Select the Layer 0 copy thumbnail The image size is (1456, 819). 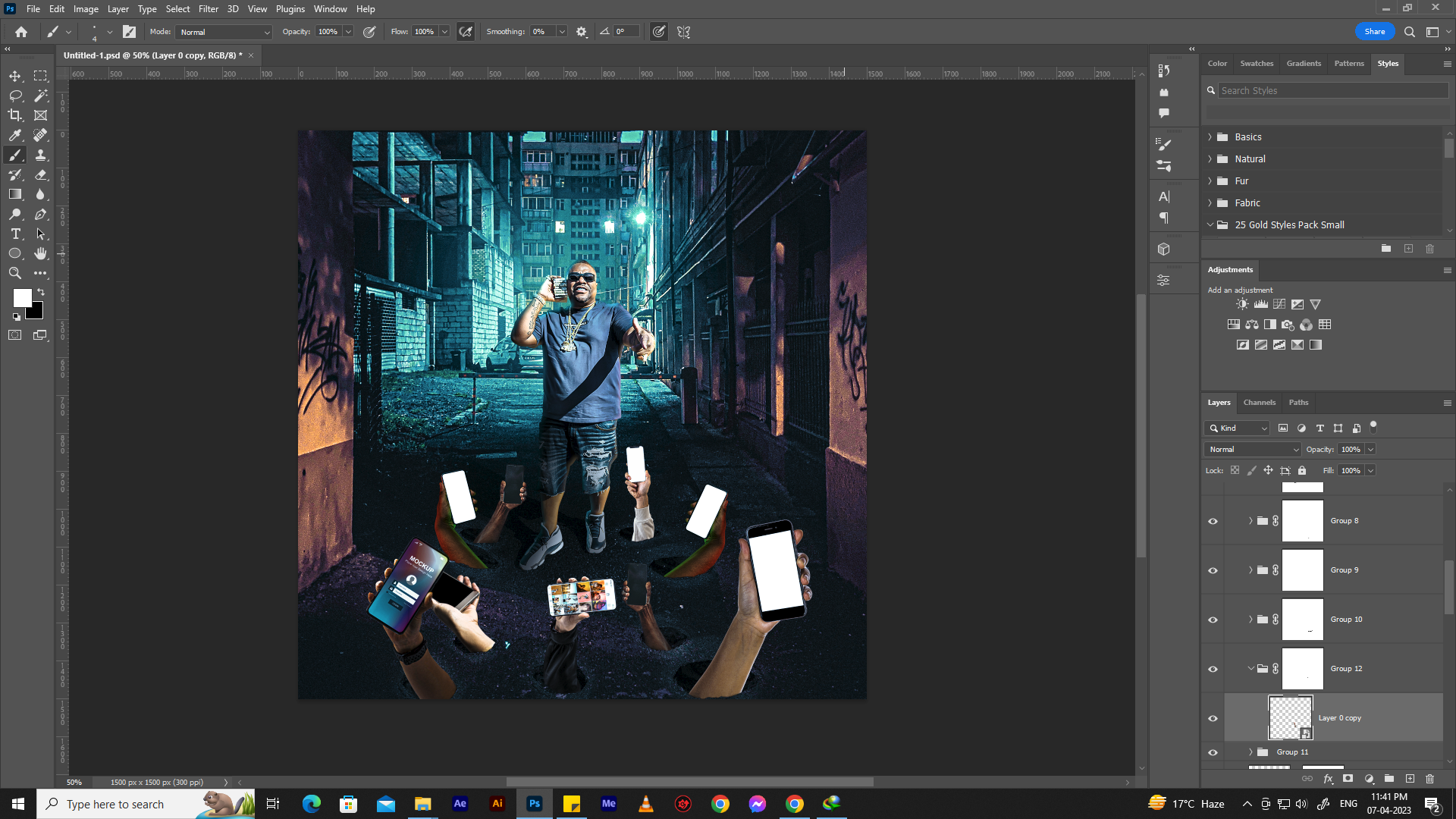(1290, 718)
